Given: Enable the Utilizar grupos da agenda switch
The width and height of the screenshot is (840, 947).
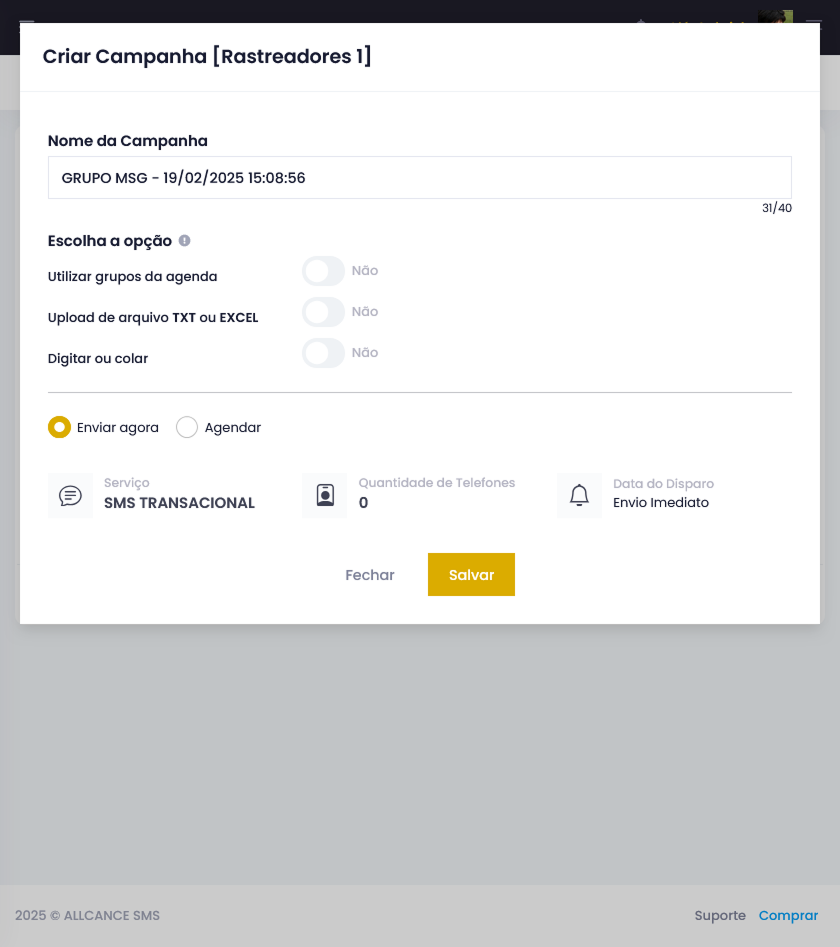Looking at the screenshot, I should tap(324, 271).
